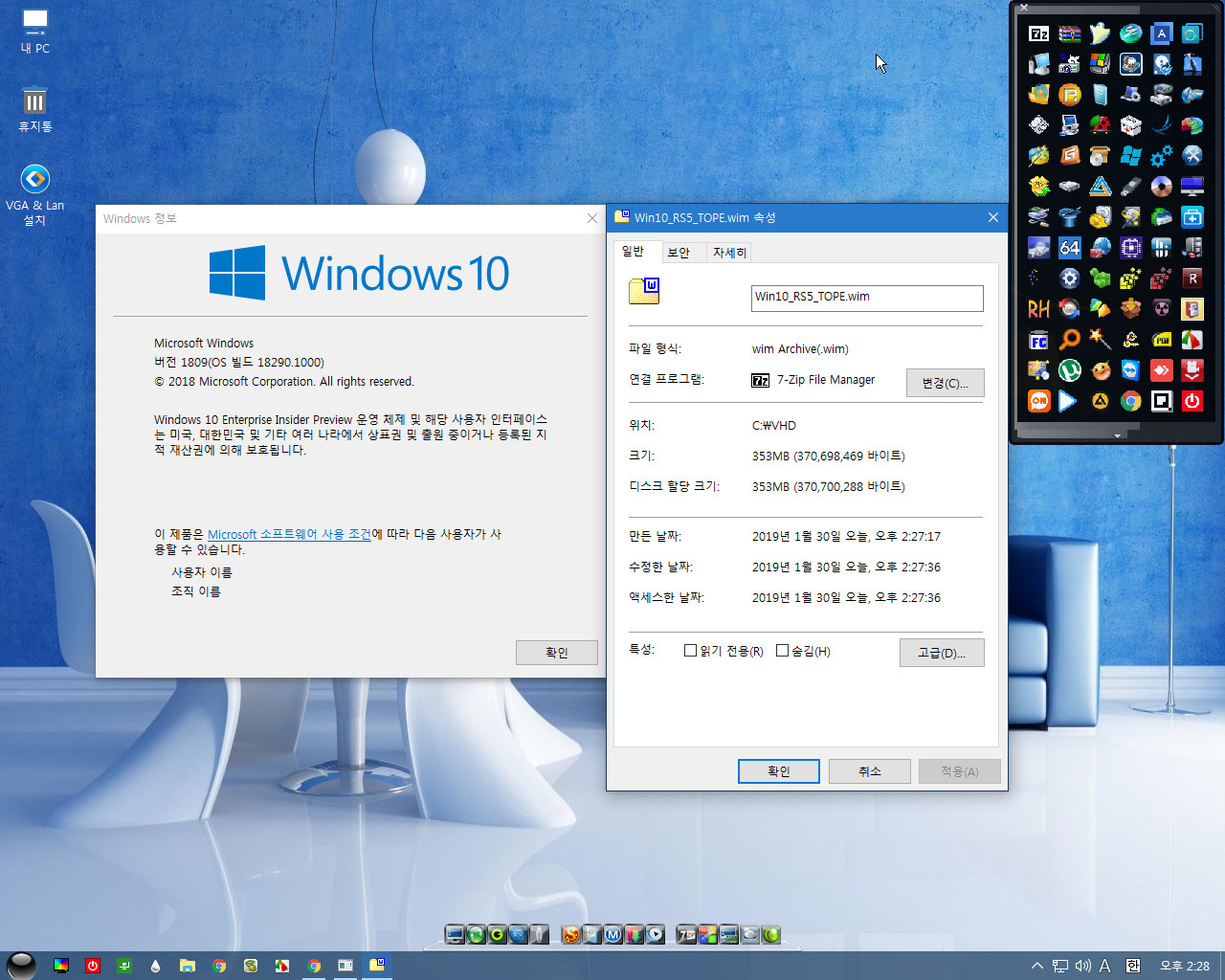Toggle the 한 Korean IME indicator
This screenshot has height=980, width=1225.
[x=1132, y=966]
